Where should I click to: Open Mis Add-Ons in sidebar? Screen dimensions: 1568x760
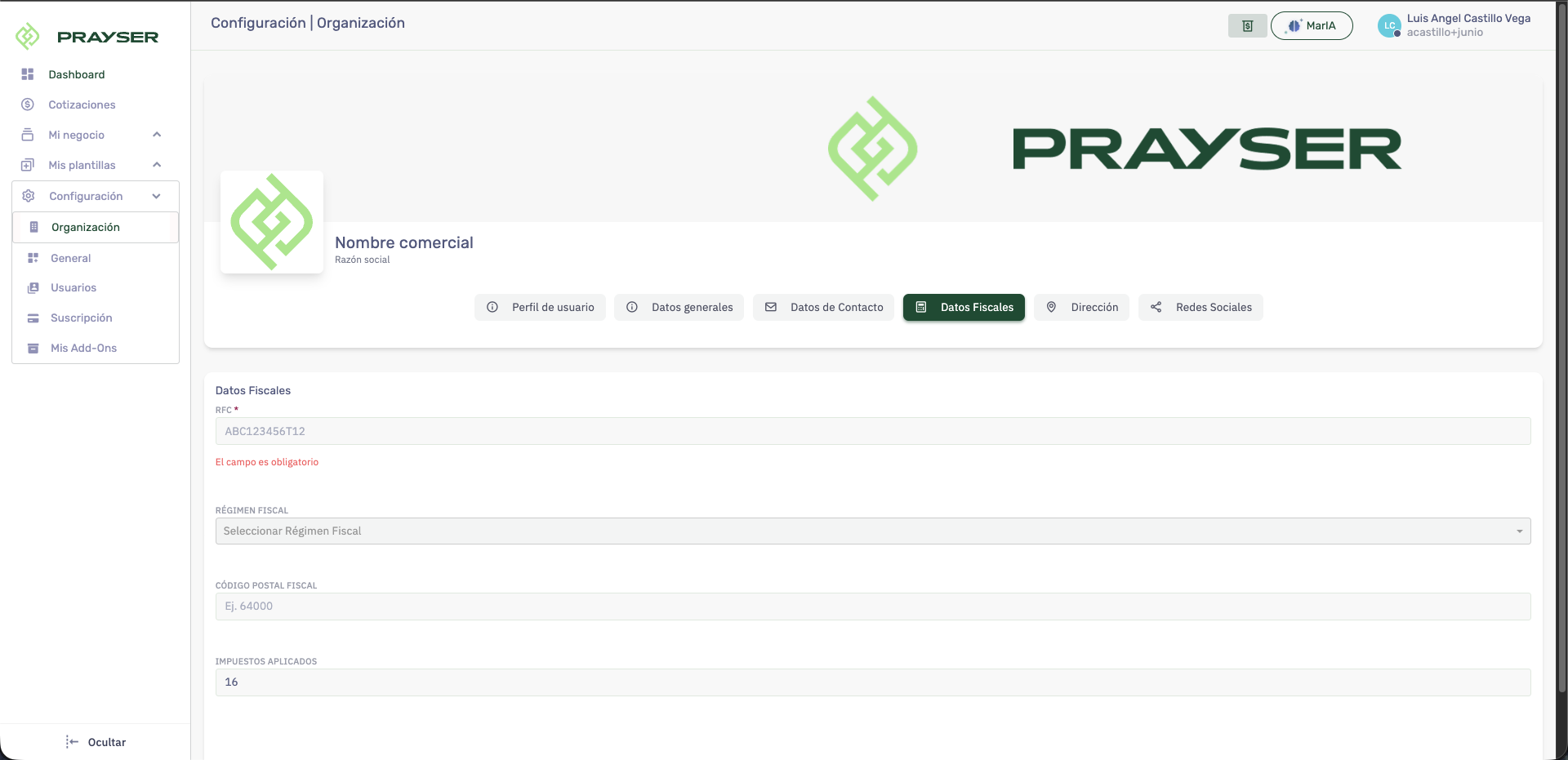[84, 348]
